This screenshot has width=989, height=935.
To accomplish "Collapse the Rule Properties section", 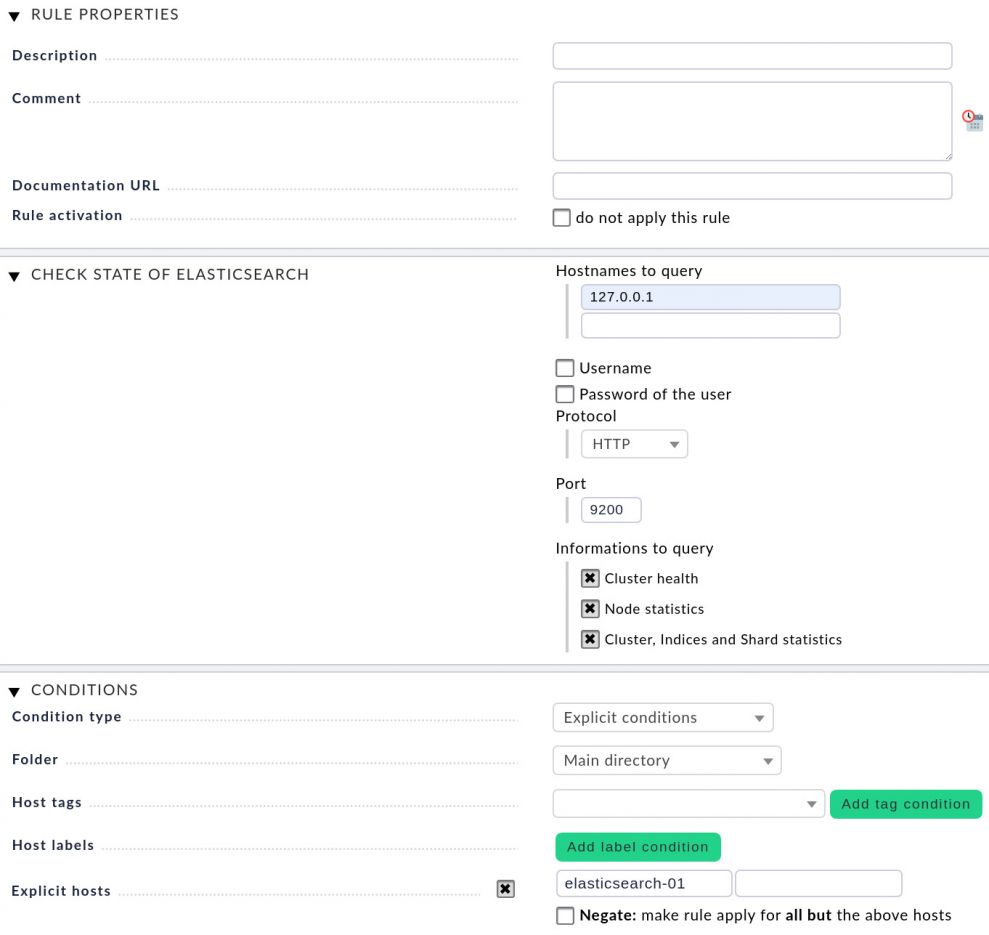I will coord(15,16).
